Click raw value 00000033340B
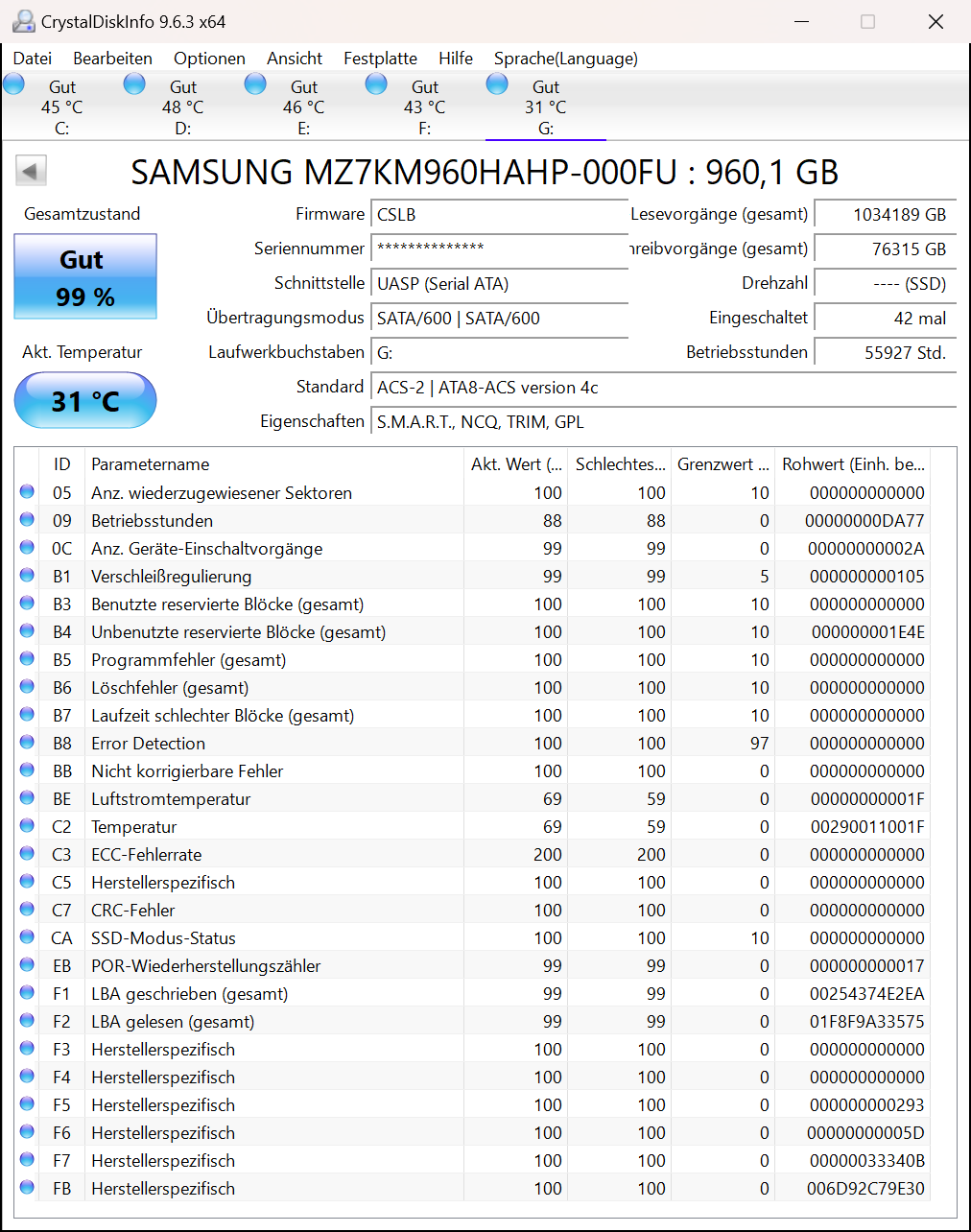The image size is (971, 1232). coord(867,1160)
